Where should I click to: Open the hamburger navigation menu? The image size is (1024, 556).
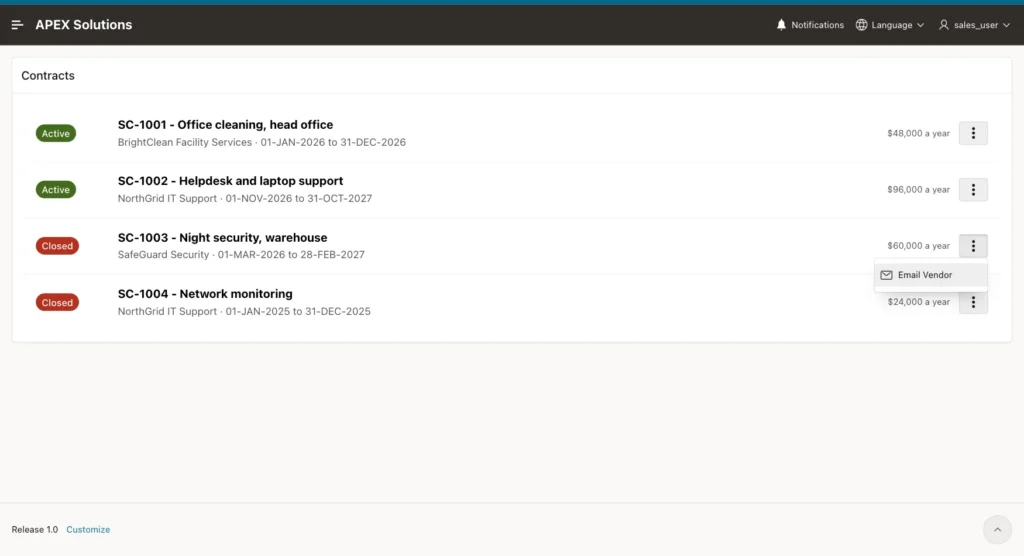18,25
